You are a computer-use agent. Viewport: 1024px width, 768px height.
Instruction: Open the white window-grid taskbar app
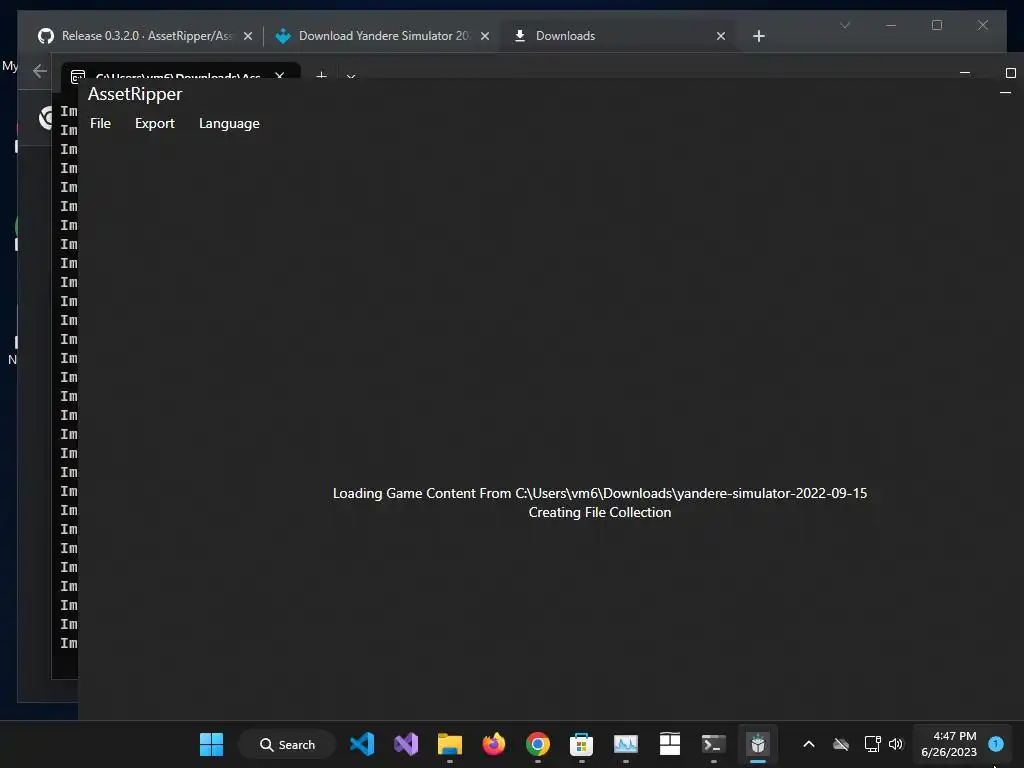pos(669,744)
